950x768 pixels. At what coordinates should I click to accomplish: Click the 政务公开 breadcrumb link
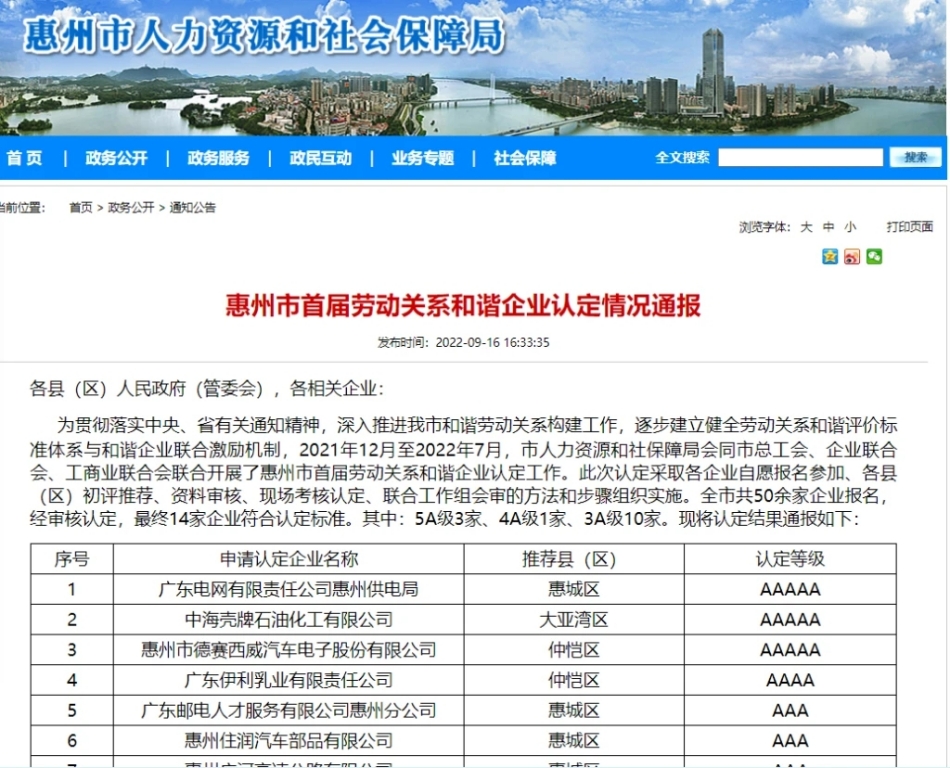click(x=131, y=208)
